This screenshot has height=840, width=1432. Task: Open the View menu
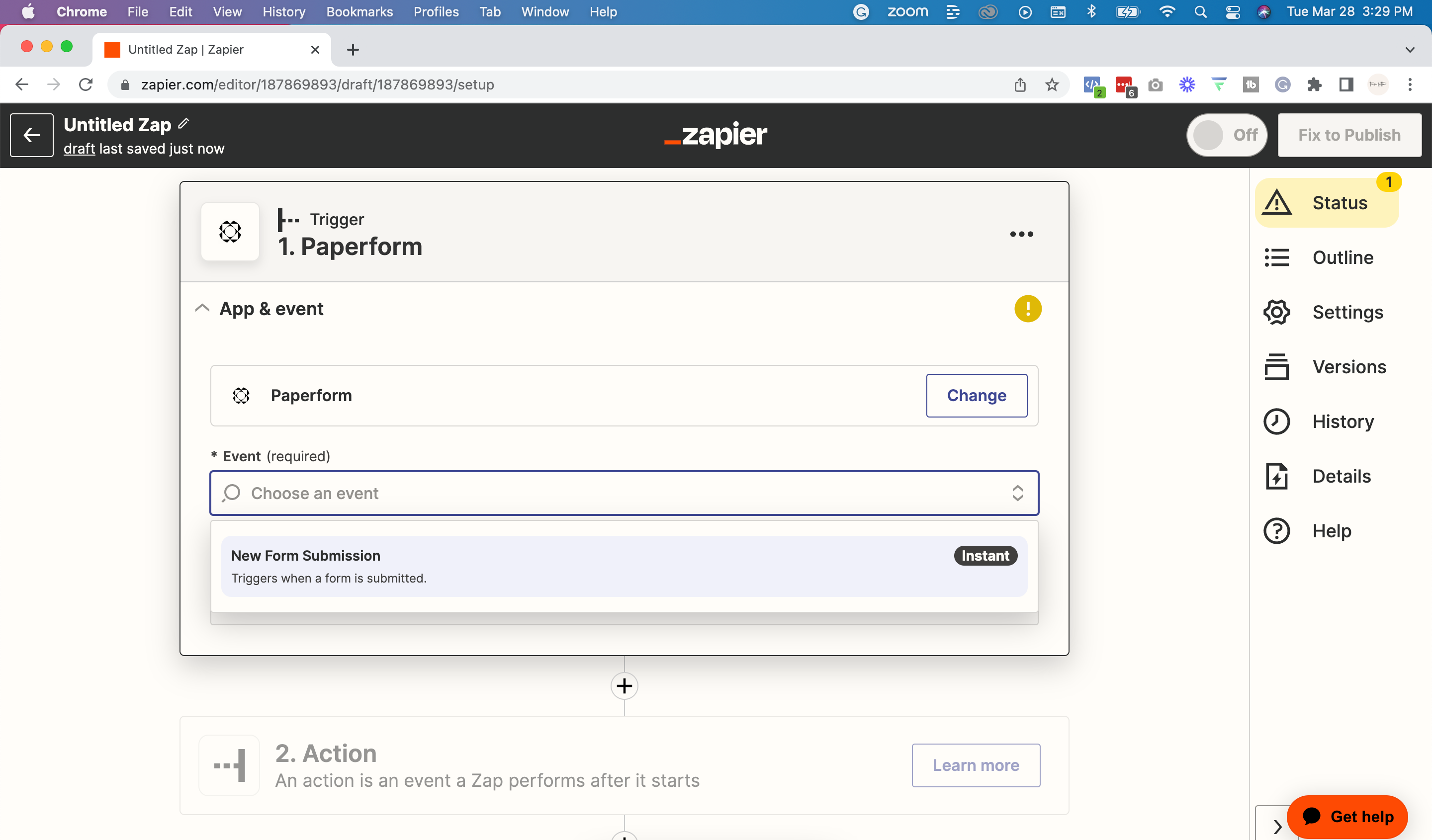point(227,12)
